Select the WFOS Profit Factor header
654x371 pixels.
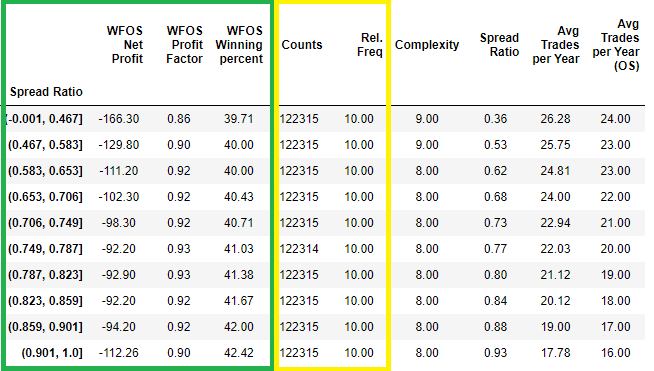point(184,45)
